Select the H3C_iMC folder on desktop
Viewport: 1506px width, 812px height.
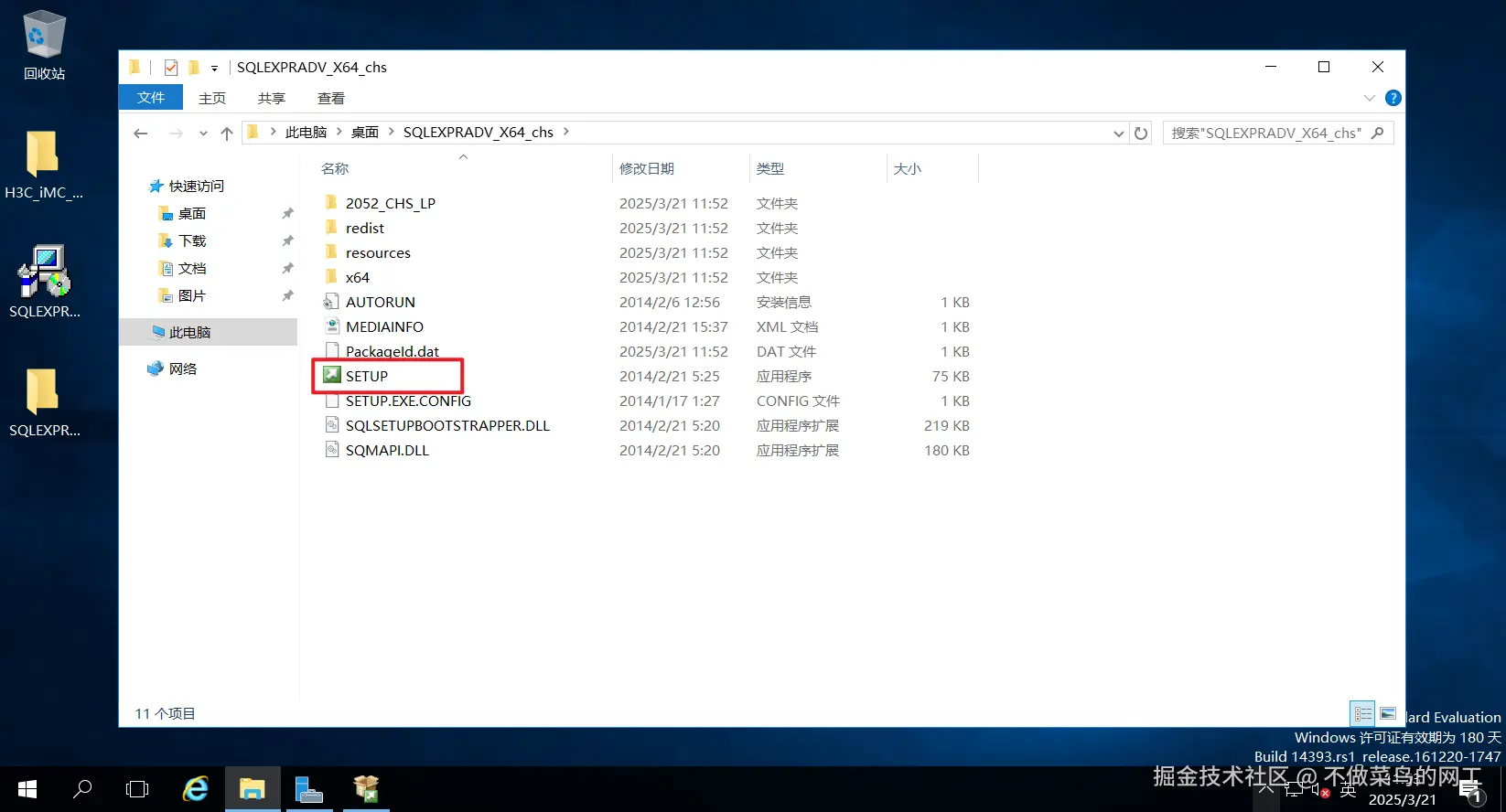[x=43, y=165]
